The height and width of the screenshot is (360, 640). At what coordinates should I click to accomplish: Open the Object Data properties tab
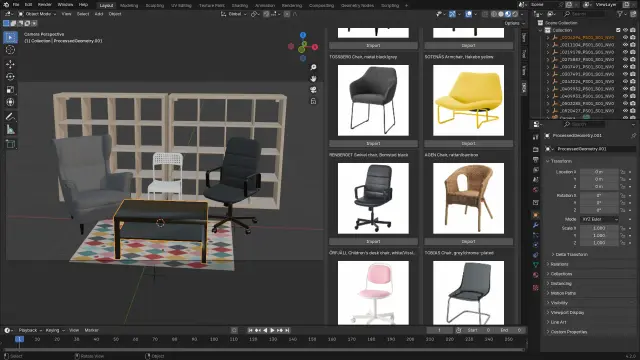pos(536,265)
